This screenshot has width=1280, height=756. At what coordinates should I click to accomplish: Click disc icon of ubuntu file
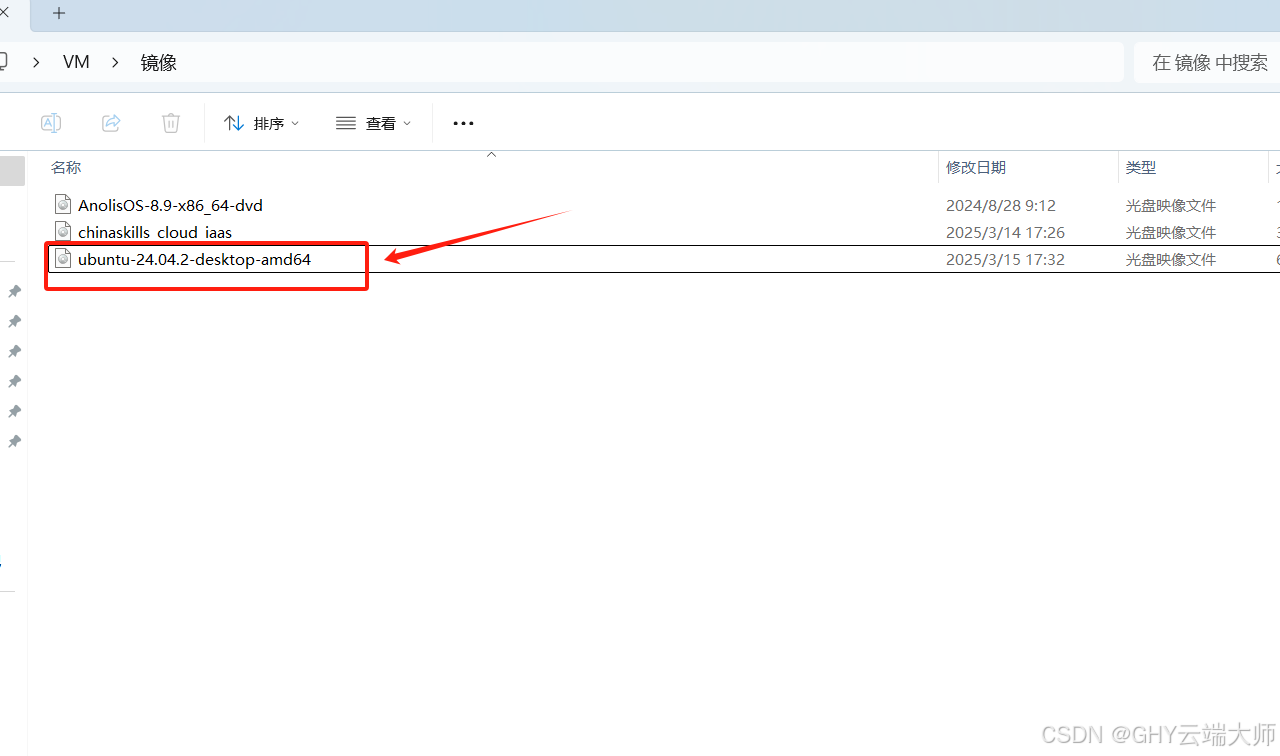tap(64, 258)
